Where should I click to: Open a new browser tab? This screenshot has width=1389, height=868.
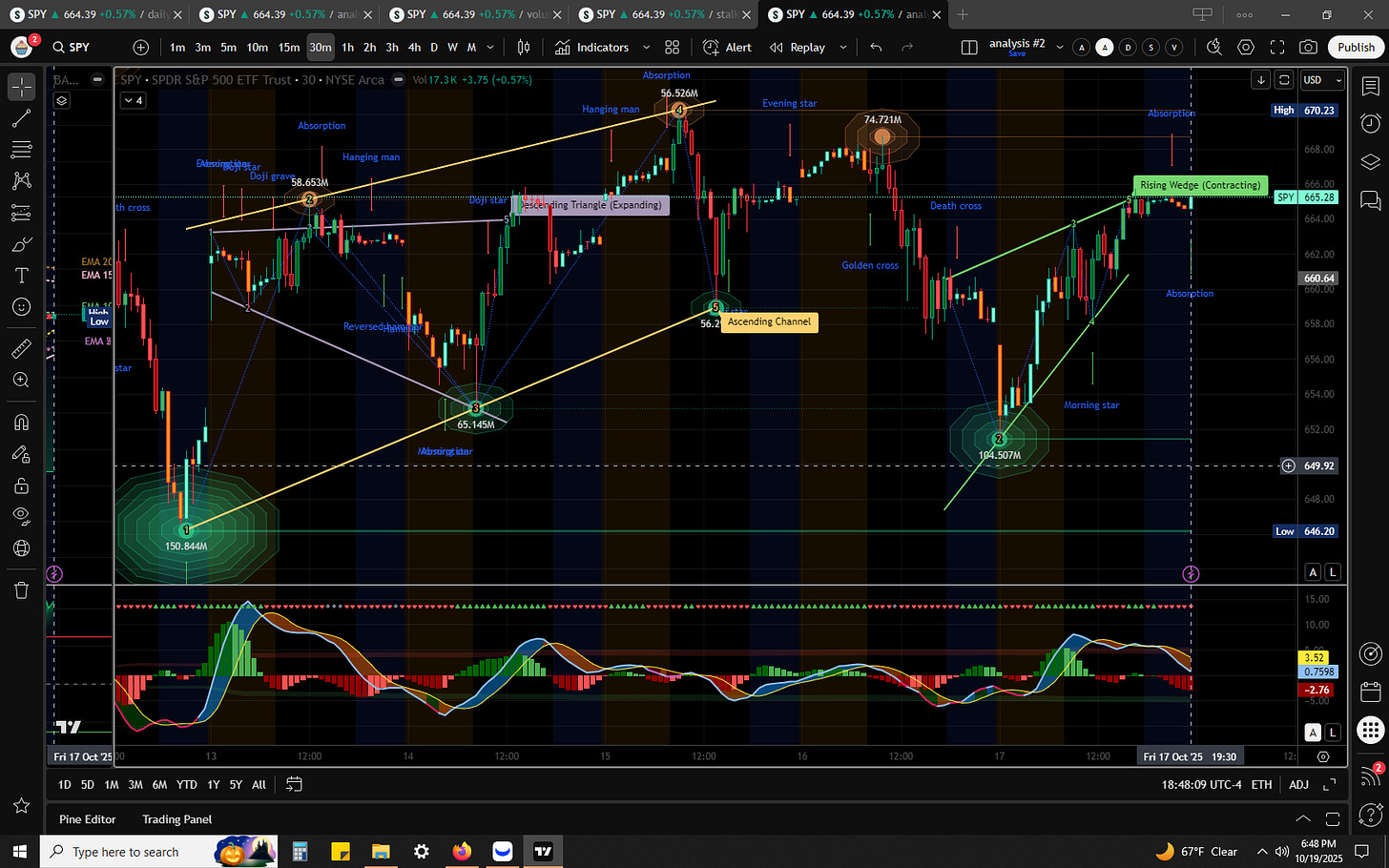click(963, 14)
